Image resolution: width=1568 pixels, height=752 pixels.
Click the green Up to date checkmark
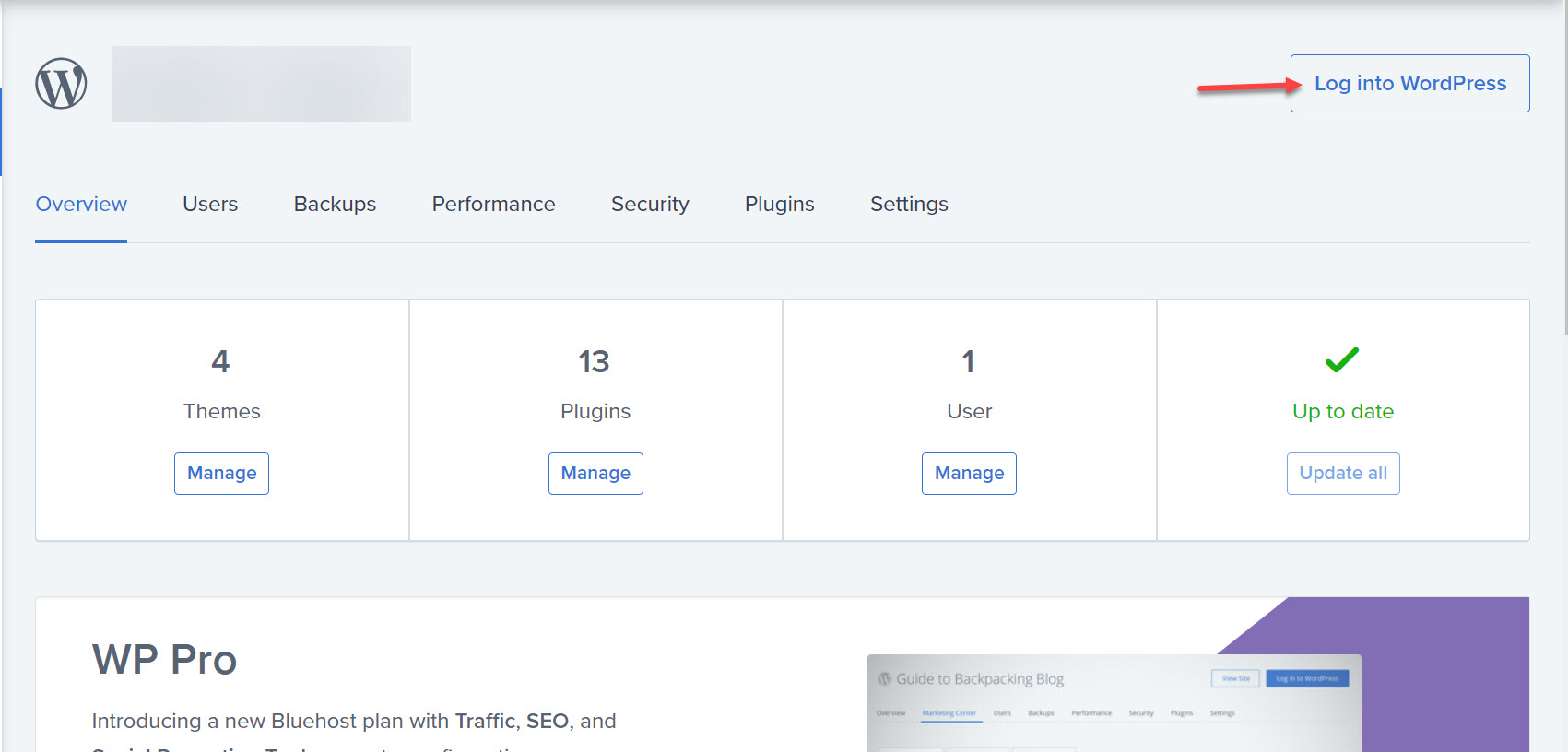(x=1342, y=359)
